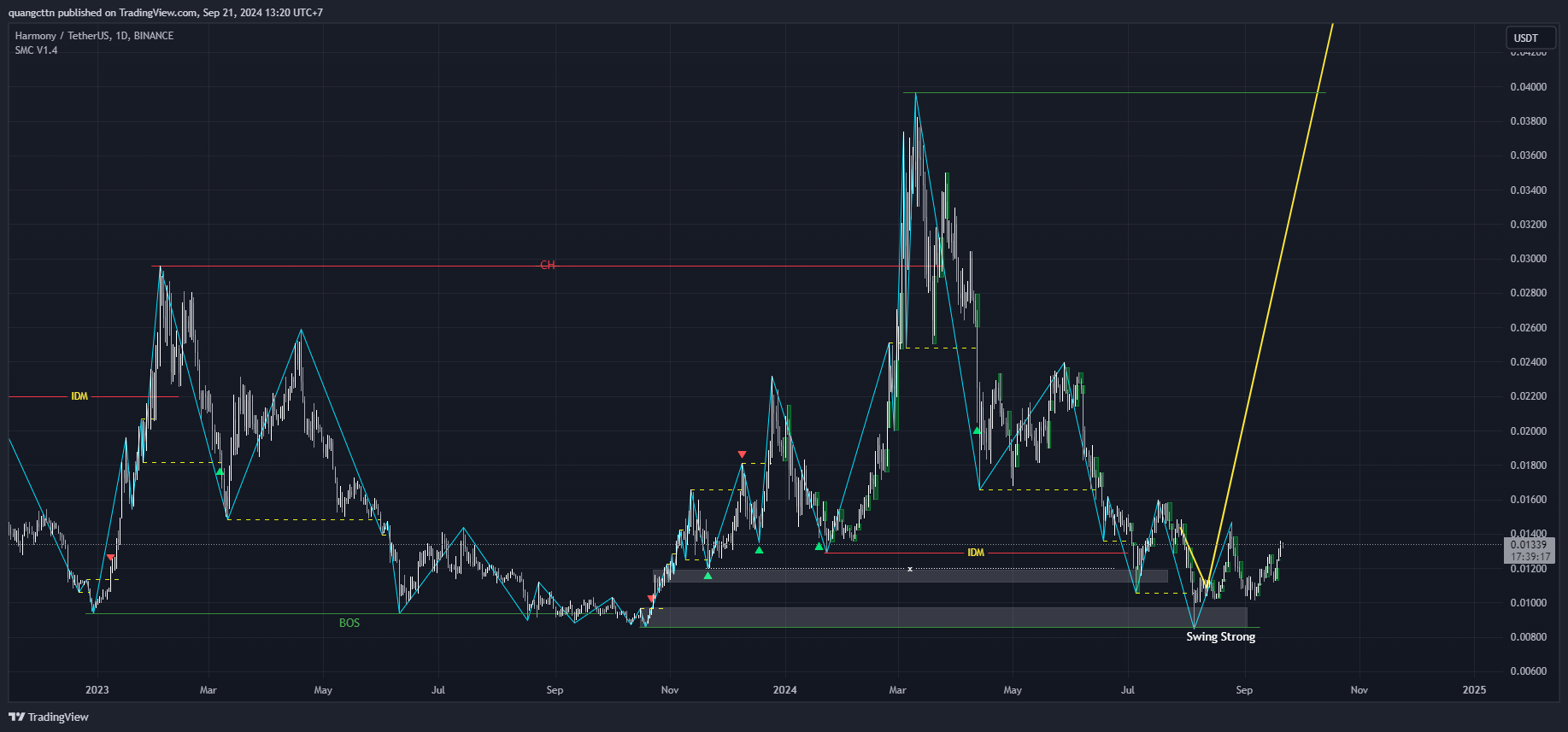The image size is (1568, 732).
Task: Click the IDM label on the gray line
Action: tap(976, 553)
